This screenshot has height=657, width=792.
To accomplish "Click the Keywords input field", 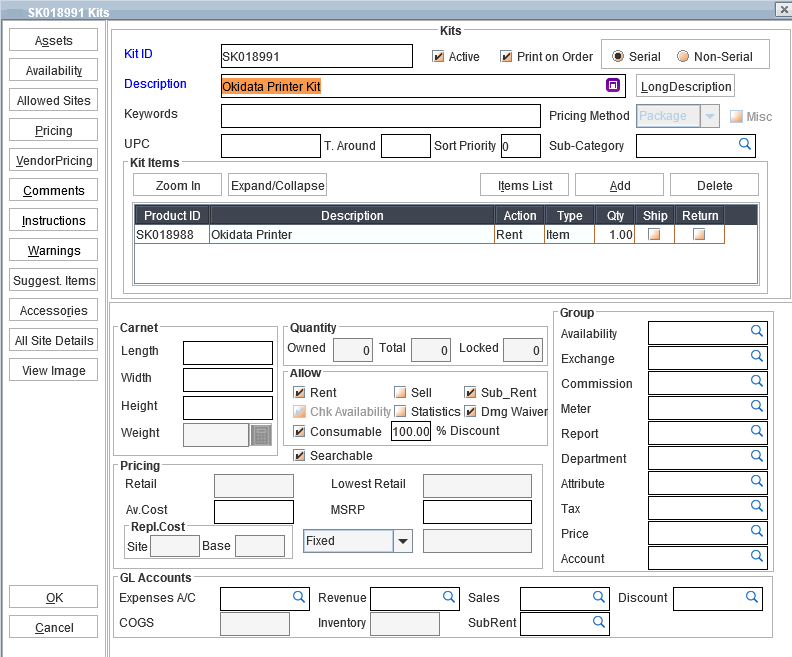I will (x=381, y=115).
